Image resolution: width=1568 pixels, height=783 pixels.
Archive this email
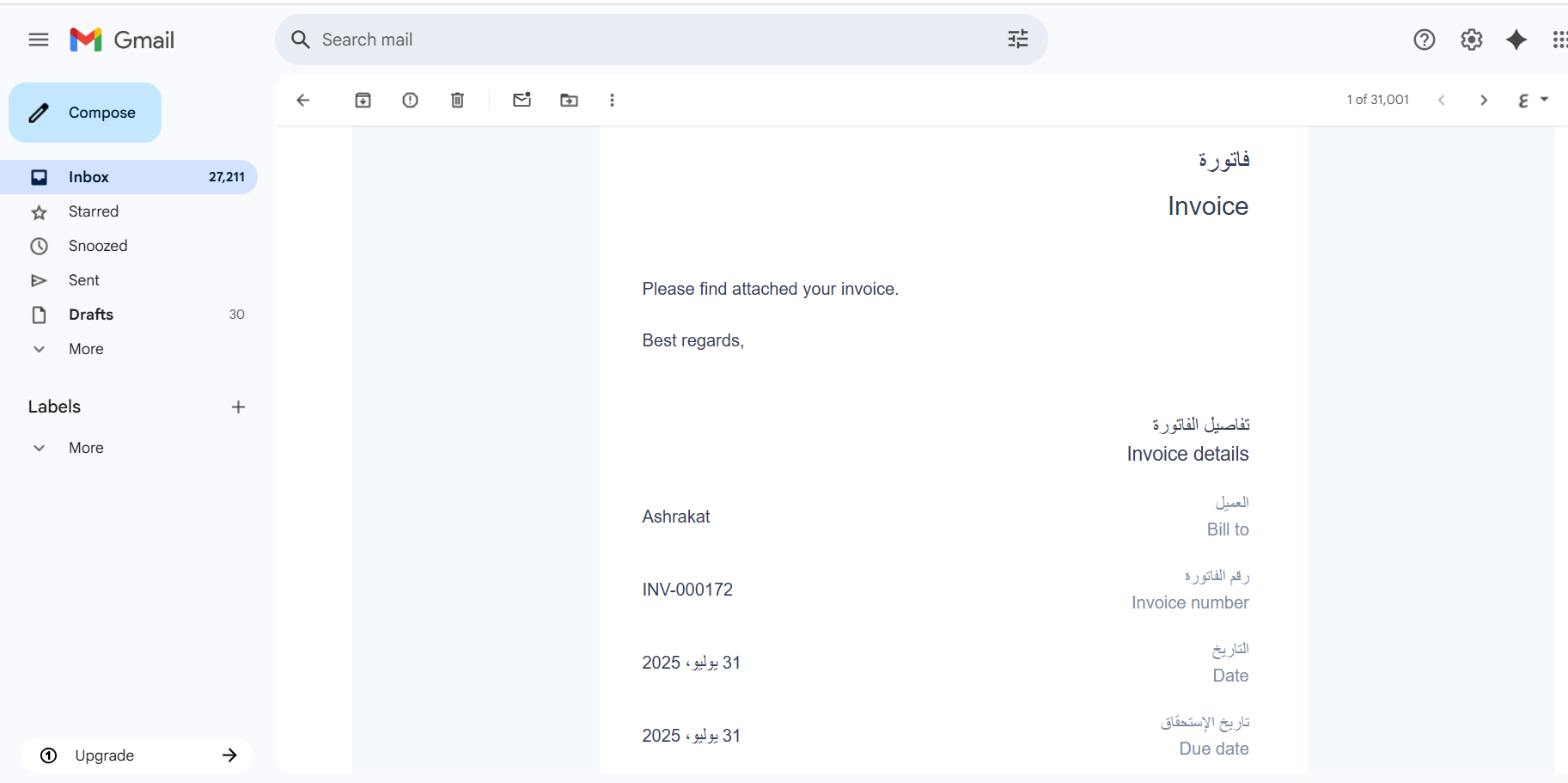click(363, 101)
